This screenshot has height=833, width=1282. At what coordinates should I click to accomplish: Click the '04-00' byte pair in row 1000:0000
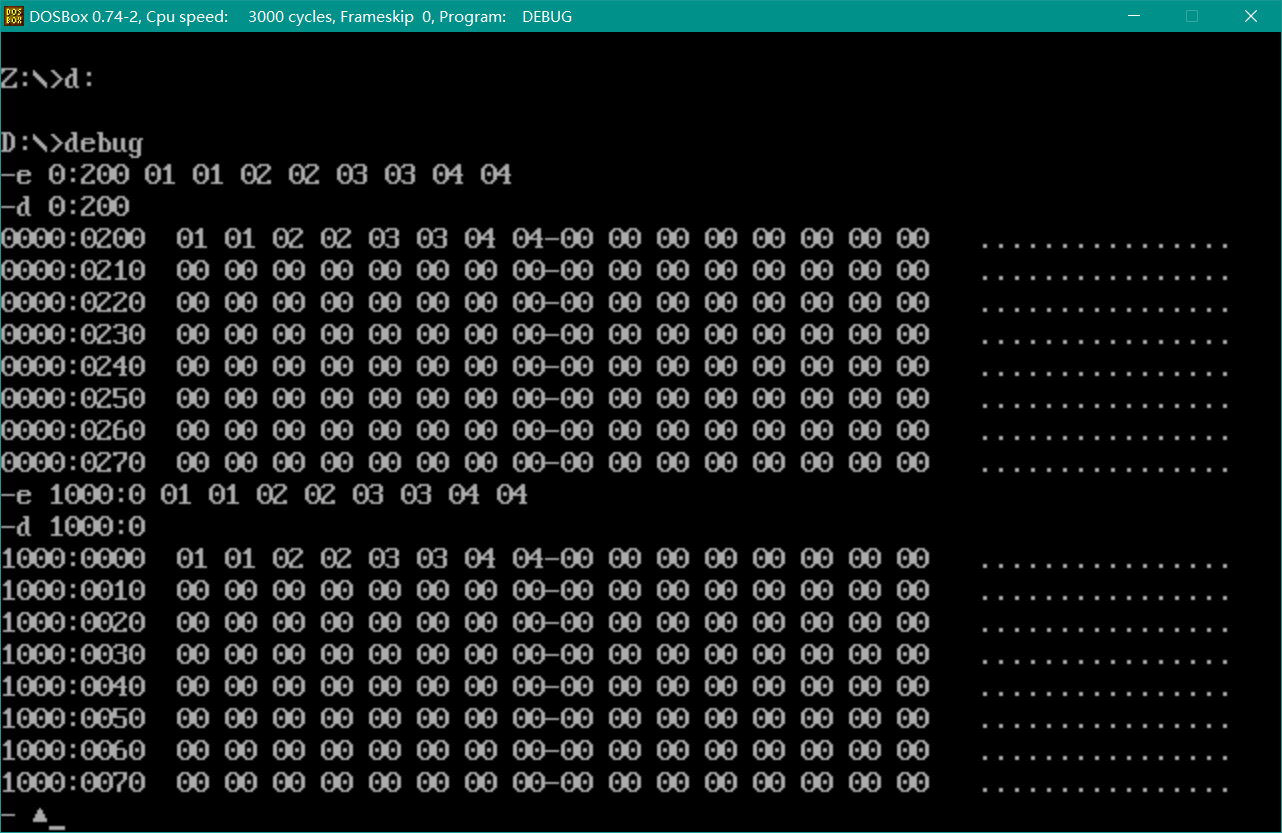(x=553, y=559)
